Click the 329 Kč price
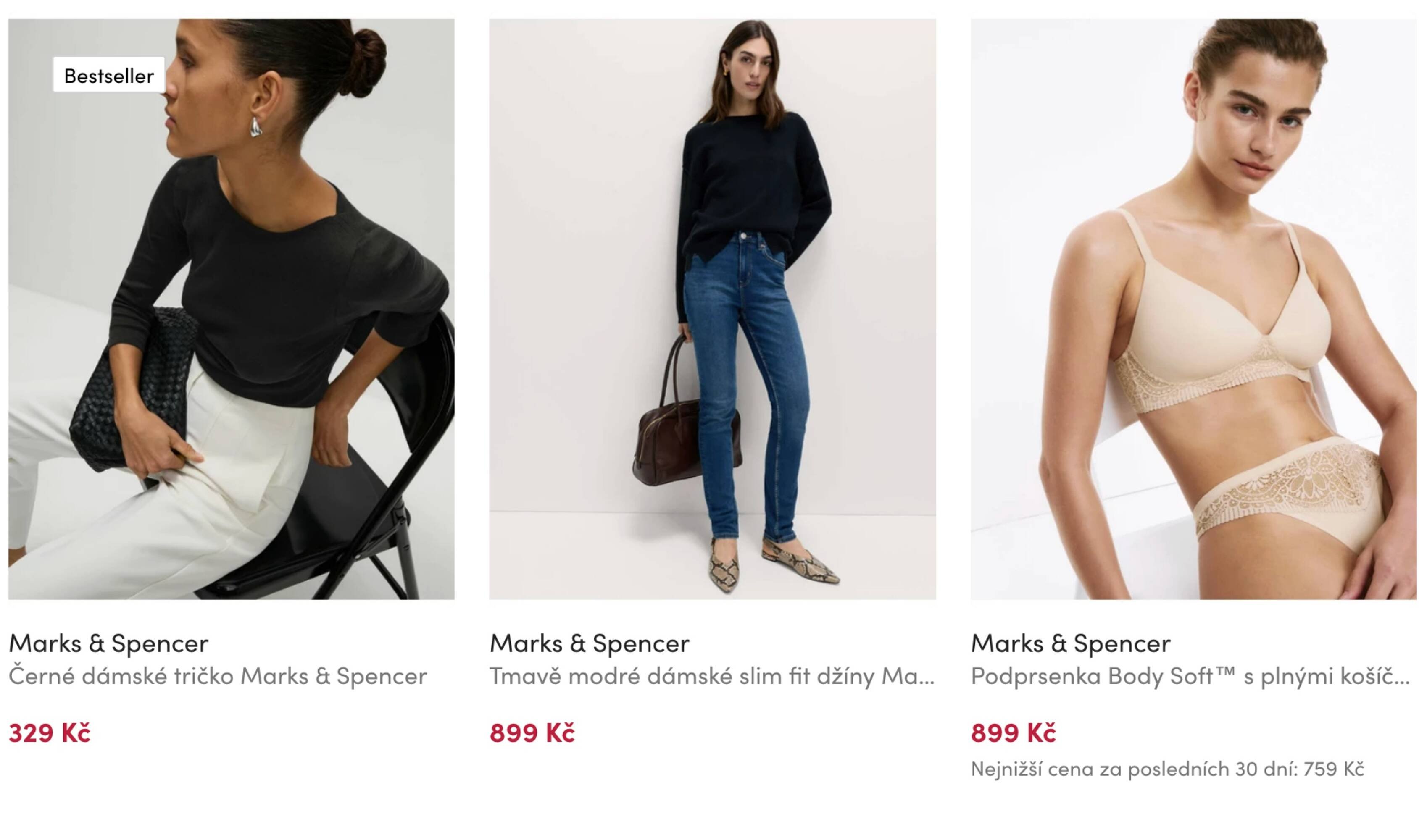 pyautogui.click(x=50, y=732)
